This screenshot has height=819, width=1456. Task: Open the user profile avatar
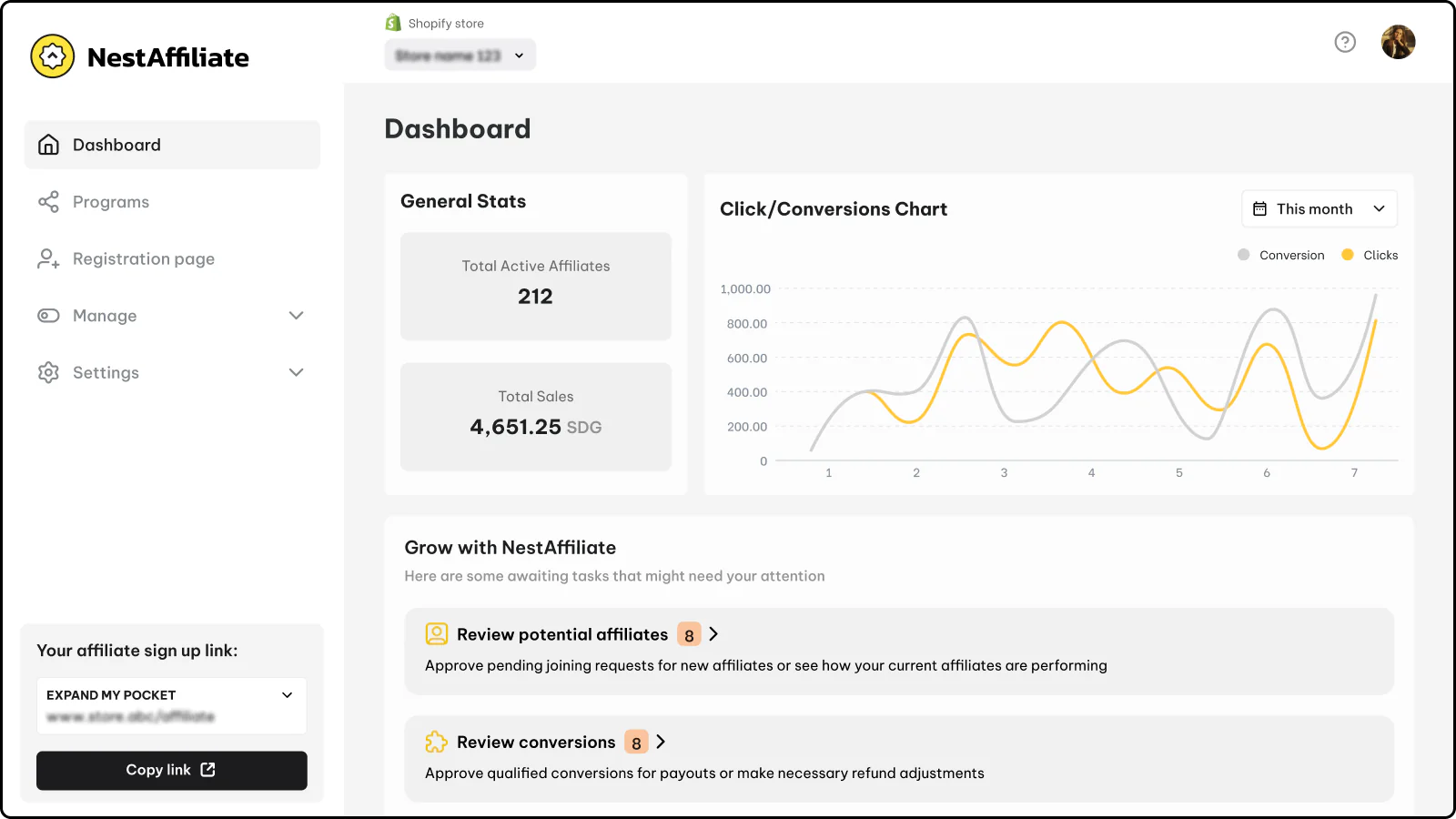point(1398,42)
